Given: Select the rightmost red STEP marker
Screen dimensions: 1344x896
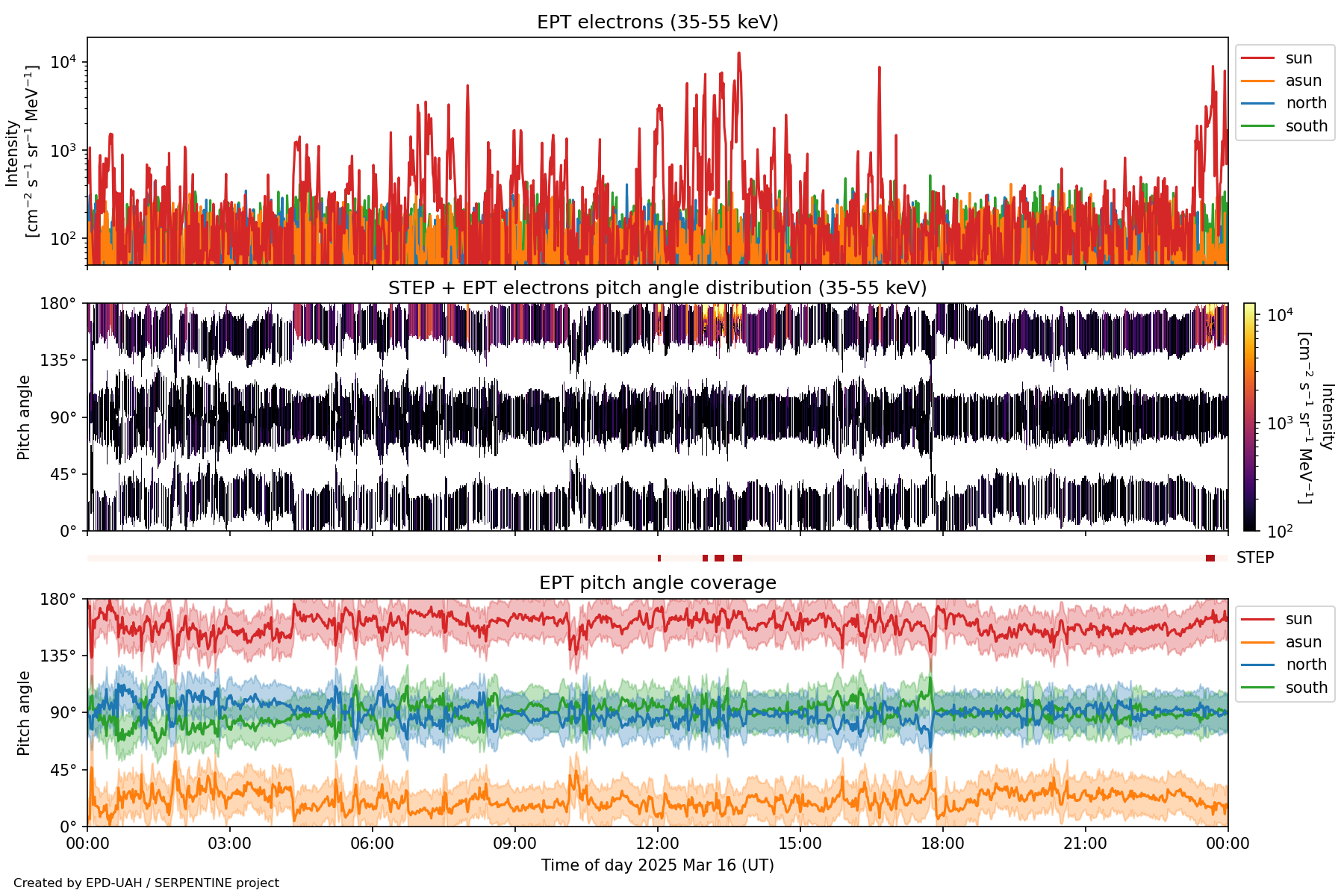Looking at the screenshot, I should [1210, 559].
